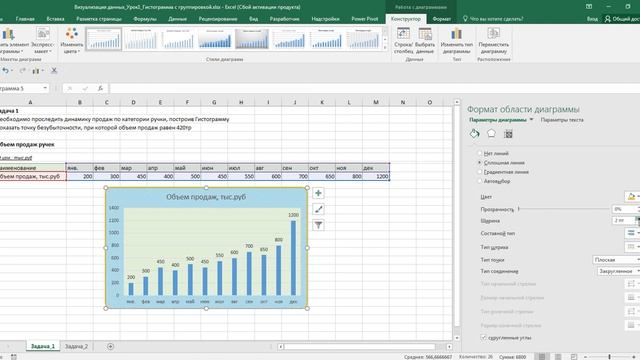This screenshot has height=360, width=640.
Task: Open chart filters funnel button
Action: pyautogui.click(x=318, y=225)
